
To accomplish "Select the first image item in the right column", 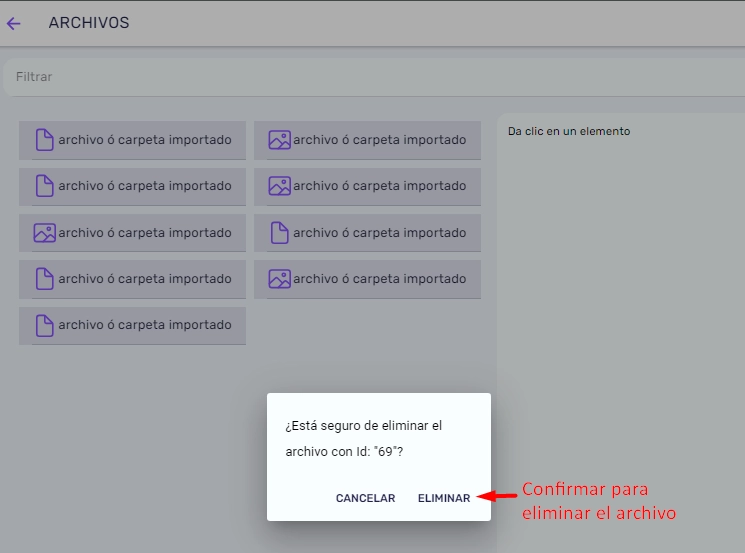I will click(x=367, y=140).
